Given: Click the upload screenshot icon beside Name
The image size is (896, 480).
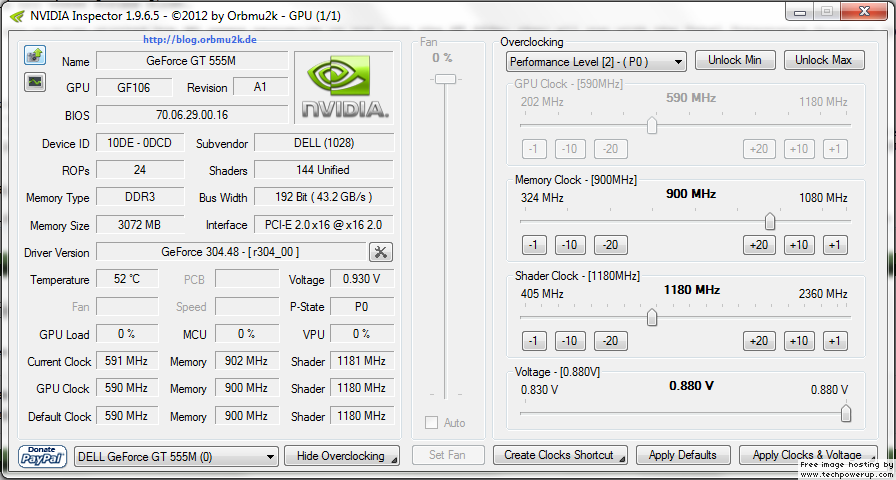Looking at the screenshot, I should click(35, 55).
